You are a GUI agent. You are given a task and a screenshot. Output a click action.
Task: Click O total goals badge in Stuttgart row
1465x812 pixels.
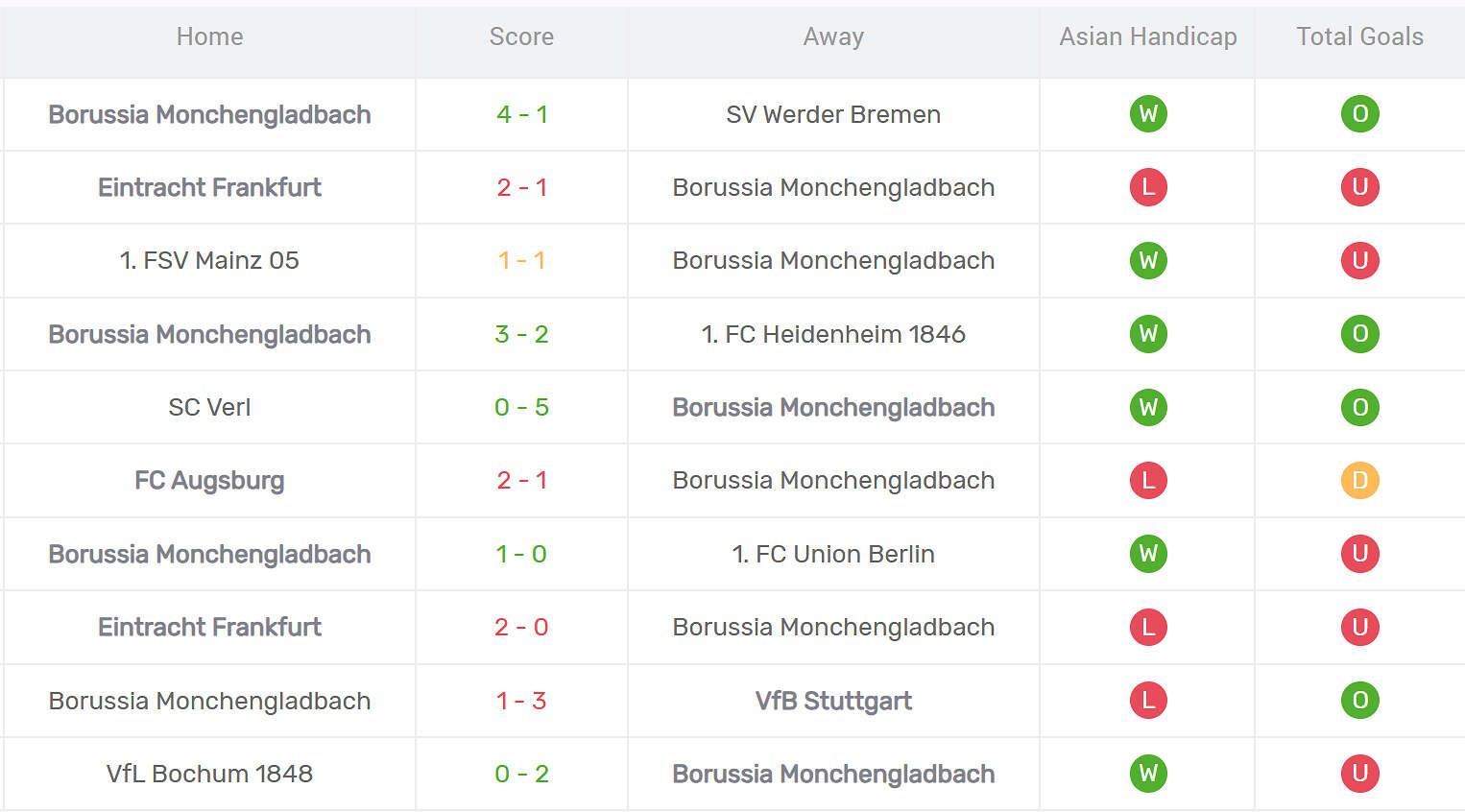tap(1359, 701)
